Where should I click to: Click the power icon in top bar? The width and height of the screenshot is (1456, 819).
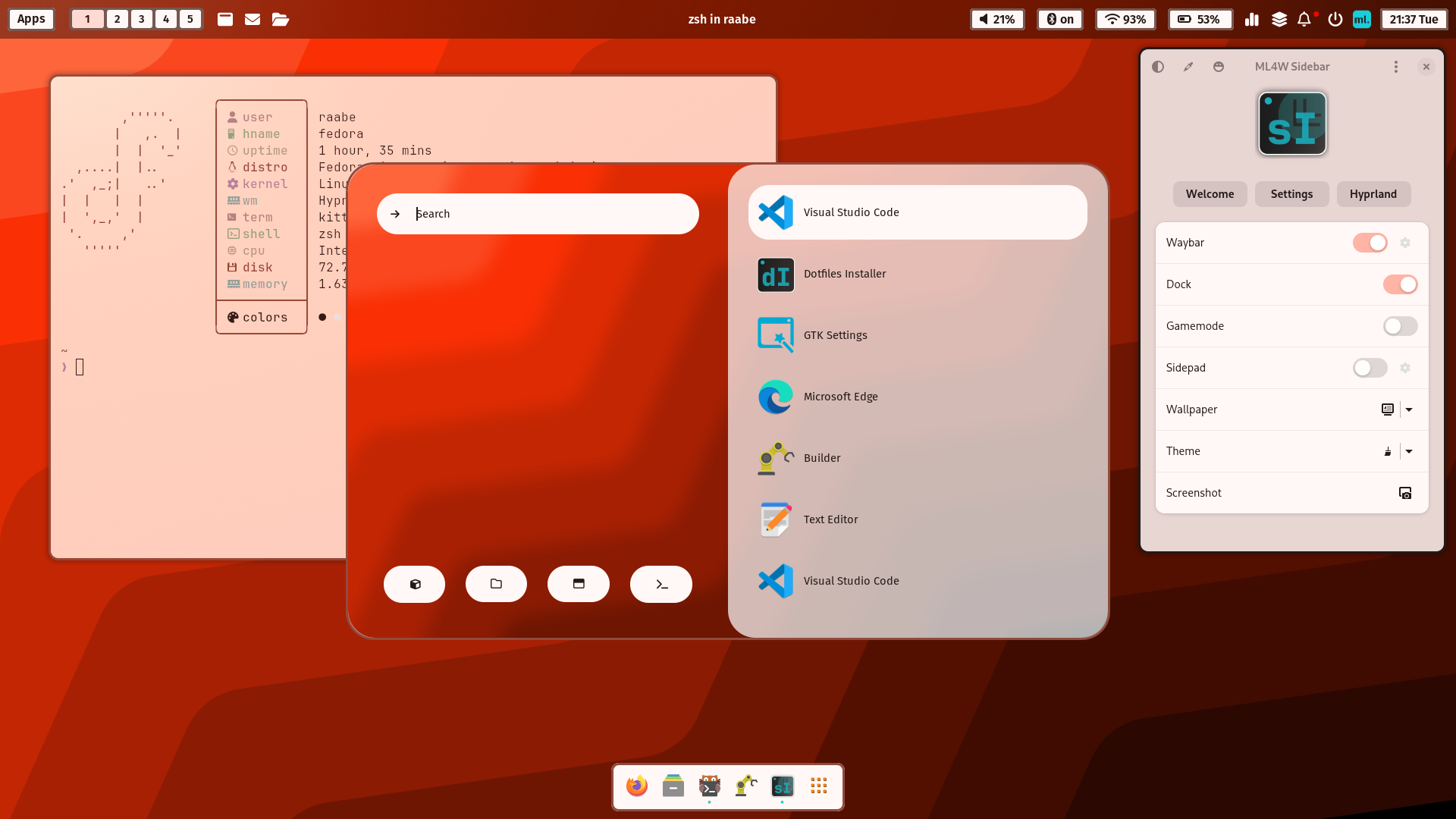1335,20
